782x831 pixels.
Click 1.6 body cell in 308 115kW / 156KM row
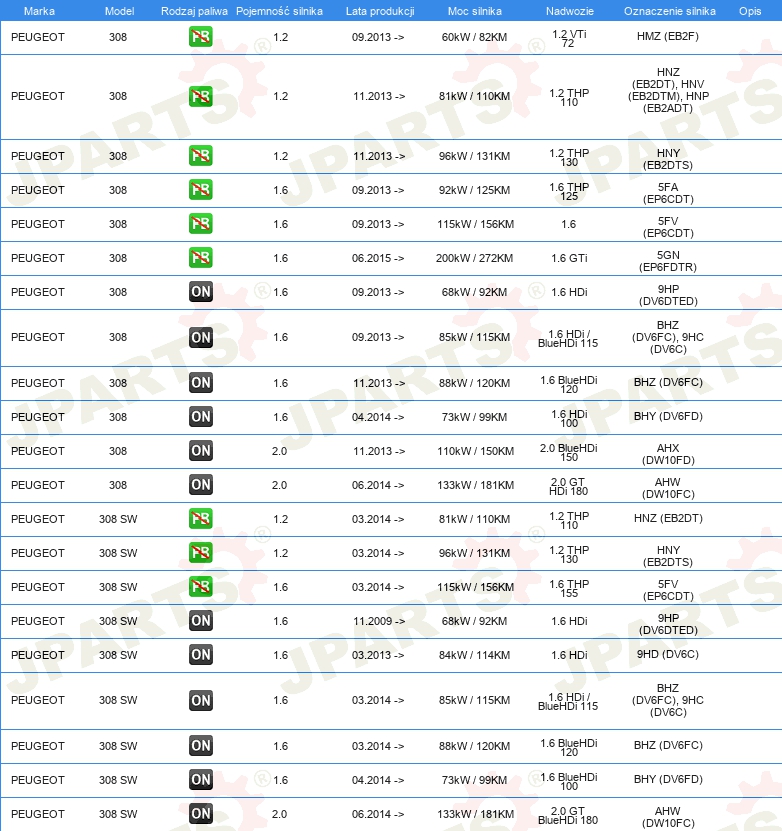point(568,224)
